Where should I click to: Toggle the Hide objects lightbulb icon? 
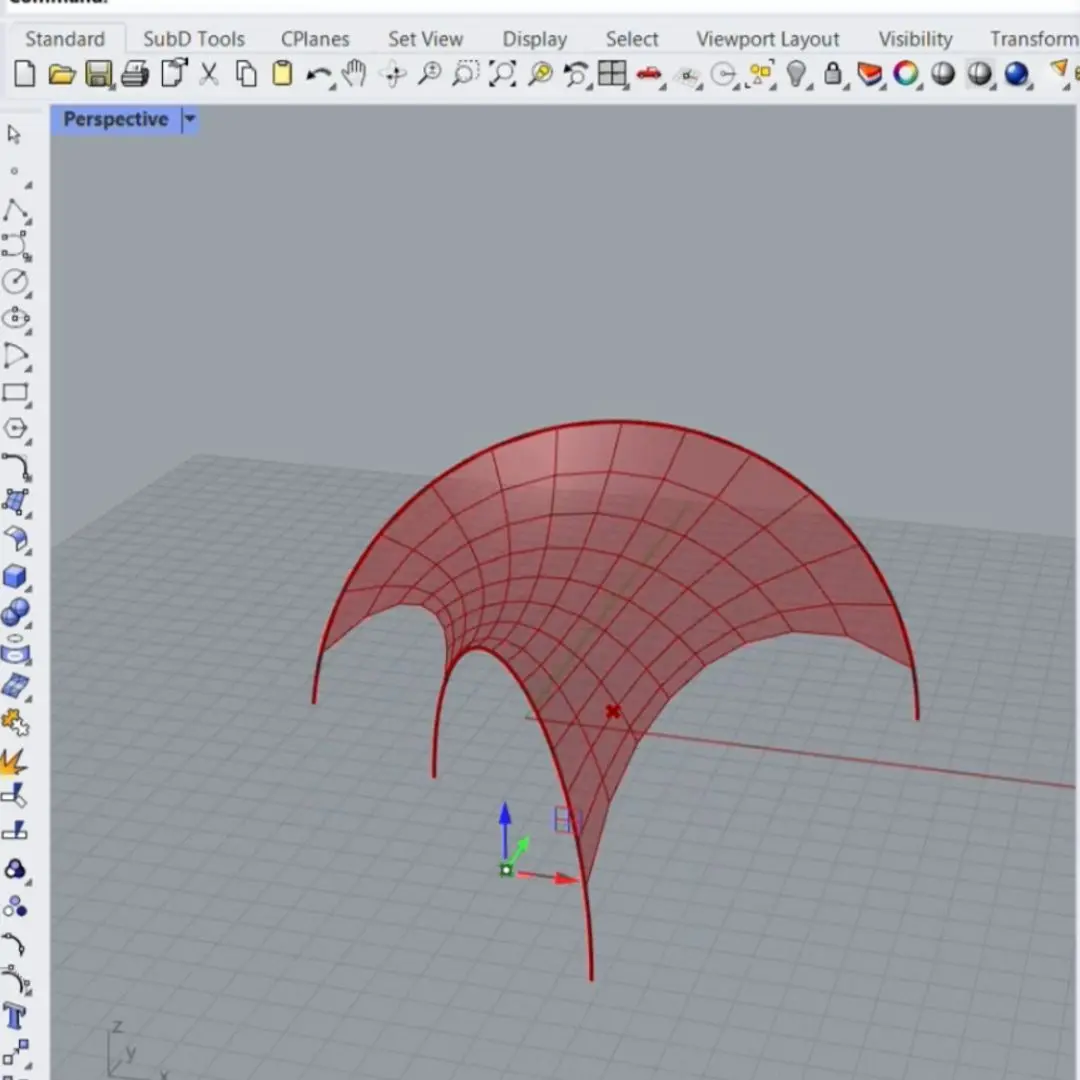tap(796, 75)
